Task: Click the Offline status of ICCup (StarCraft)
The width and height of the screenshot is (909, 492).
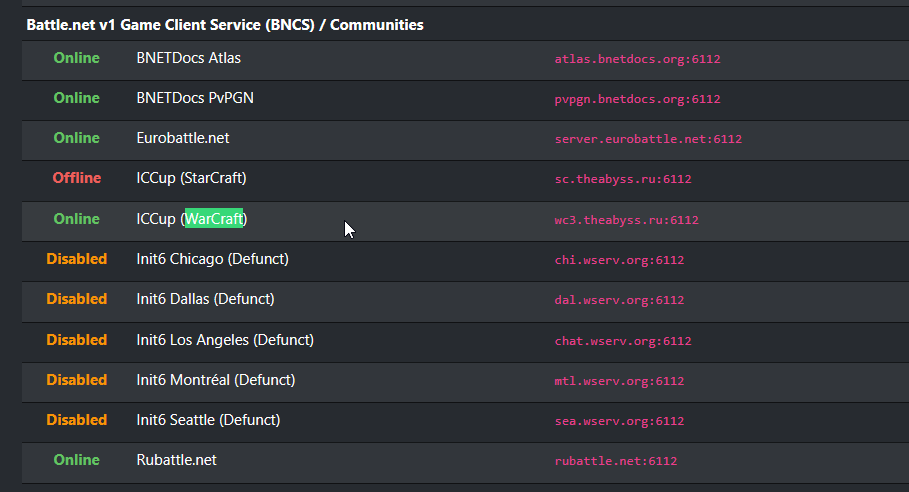Action: pyautogui.click(x=77, y=178)
